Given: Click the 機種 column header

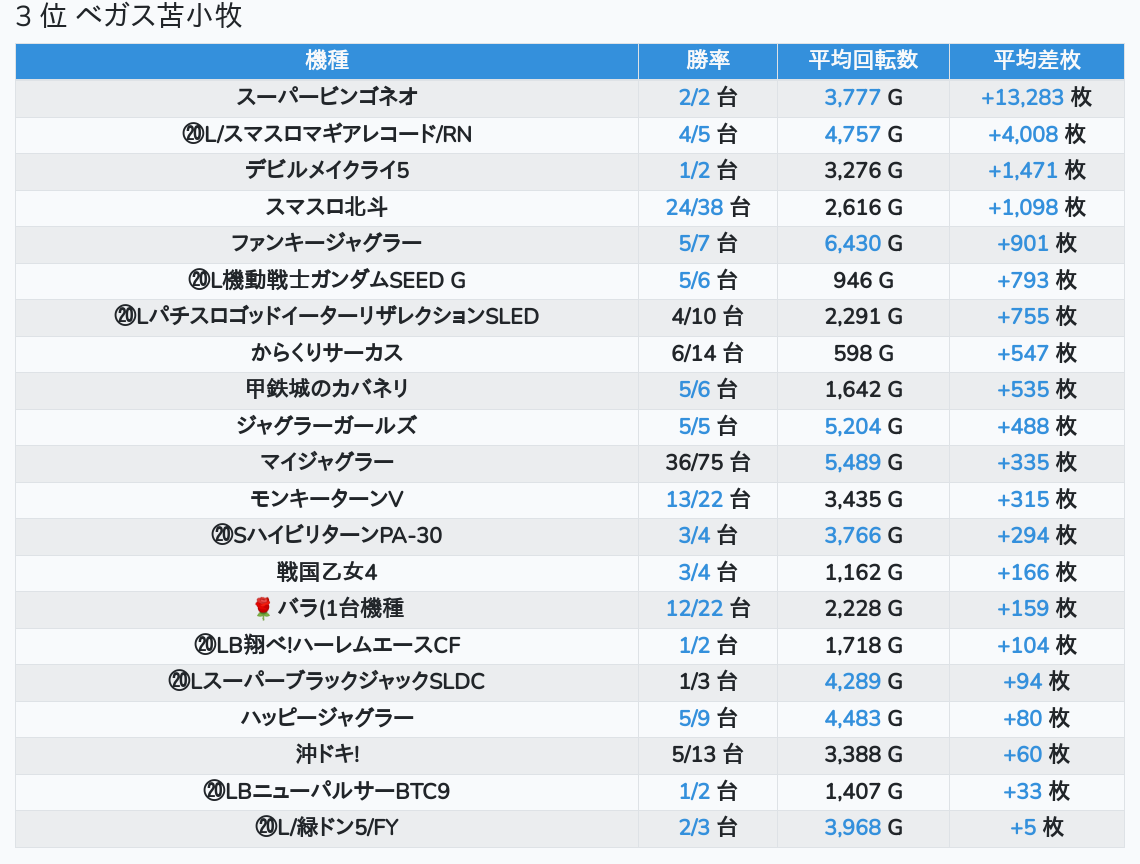Looking at the screenshot, I should pyautogui.click(x=326, y=60).
